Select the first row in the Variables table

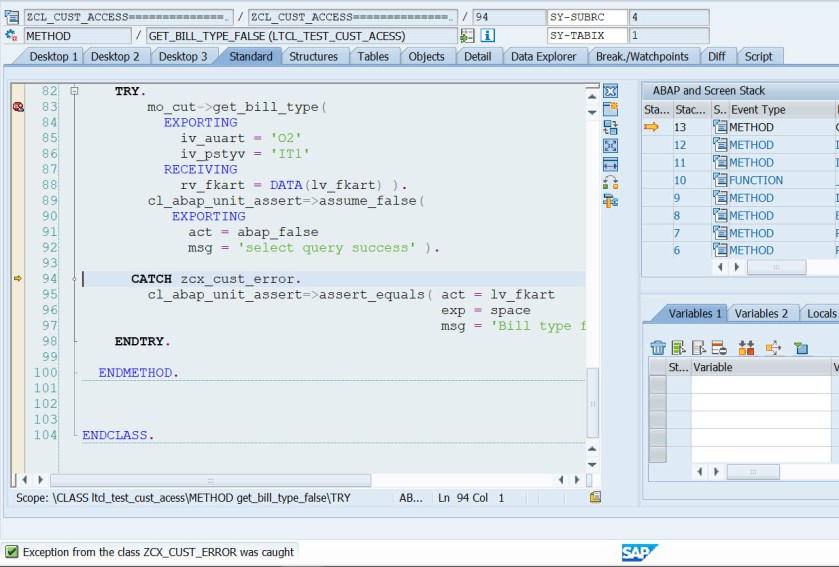click(x=658, y=385)
